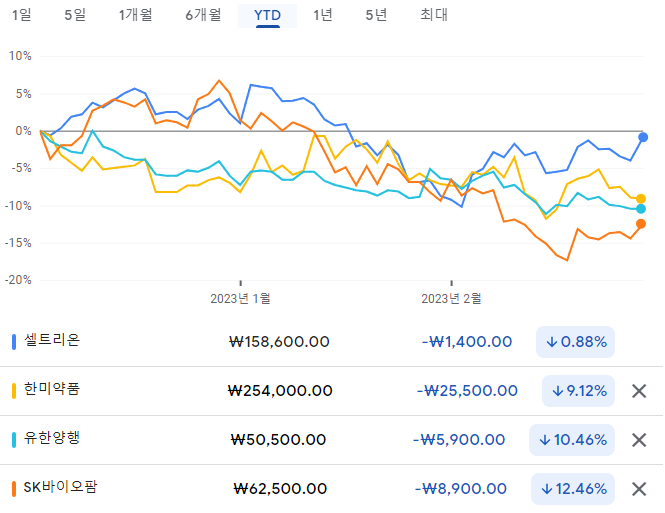Image resolution: width=665 pixels, height=513 pixels.
Task: Click the 유한양행 10.46% change badge
Action: pos(572,440)
